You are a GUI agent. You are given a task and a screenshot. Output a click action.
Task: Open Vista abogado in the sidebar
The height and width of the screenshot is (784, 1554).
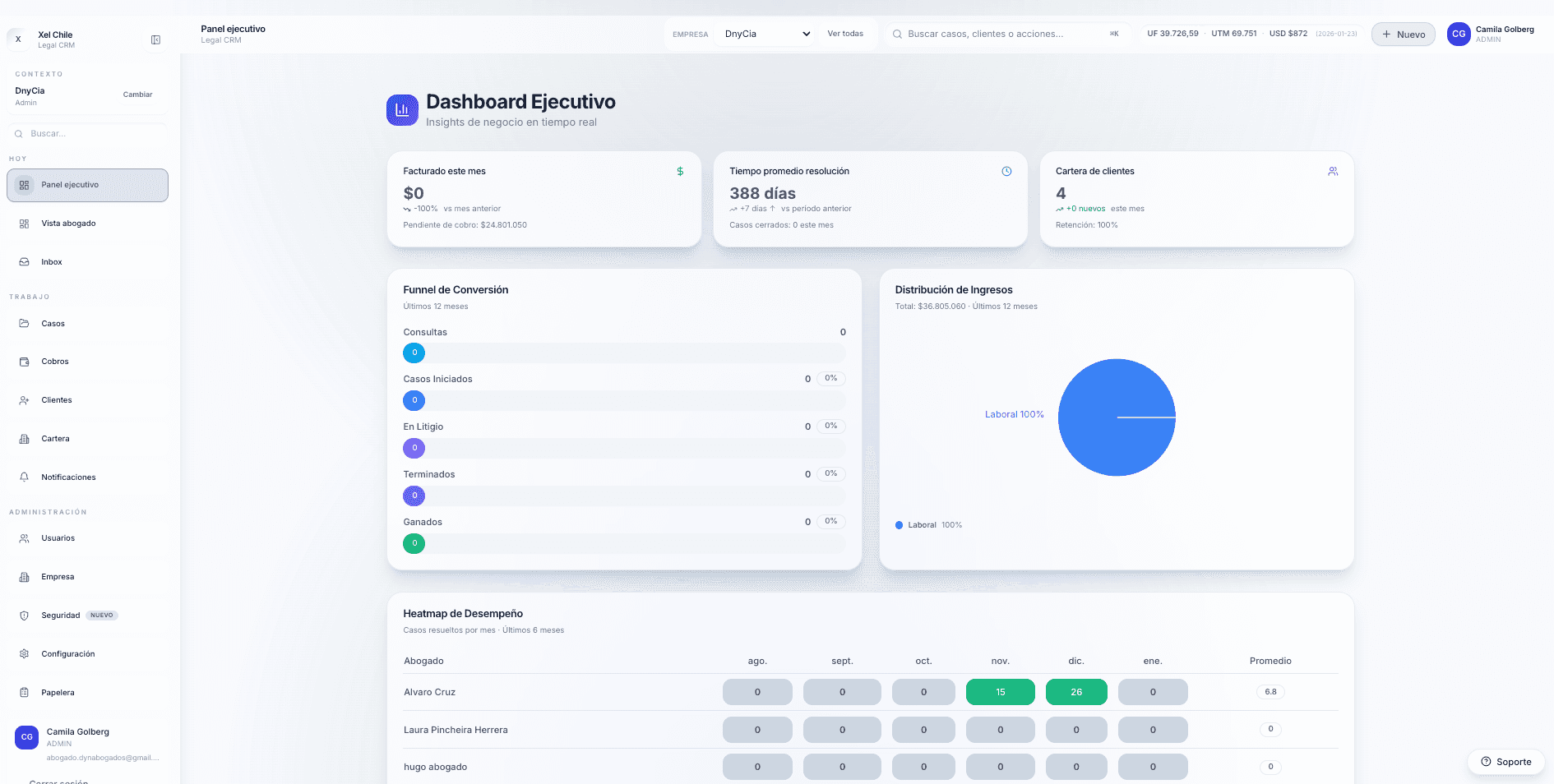coord(68,224)
